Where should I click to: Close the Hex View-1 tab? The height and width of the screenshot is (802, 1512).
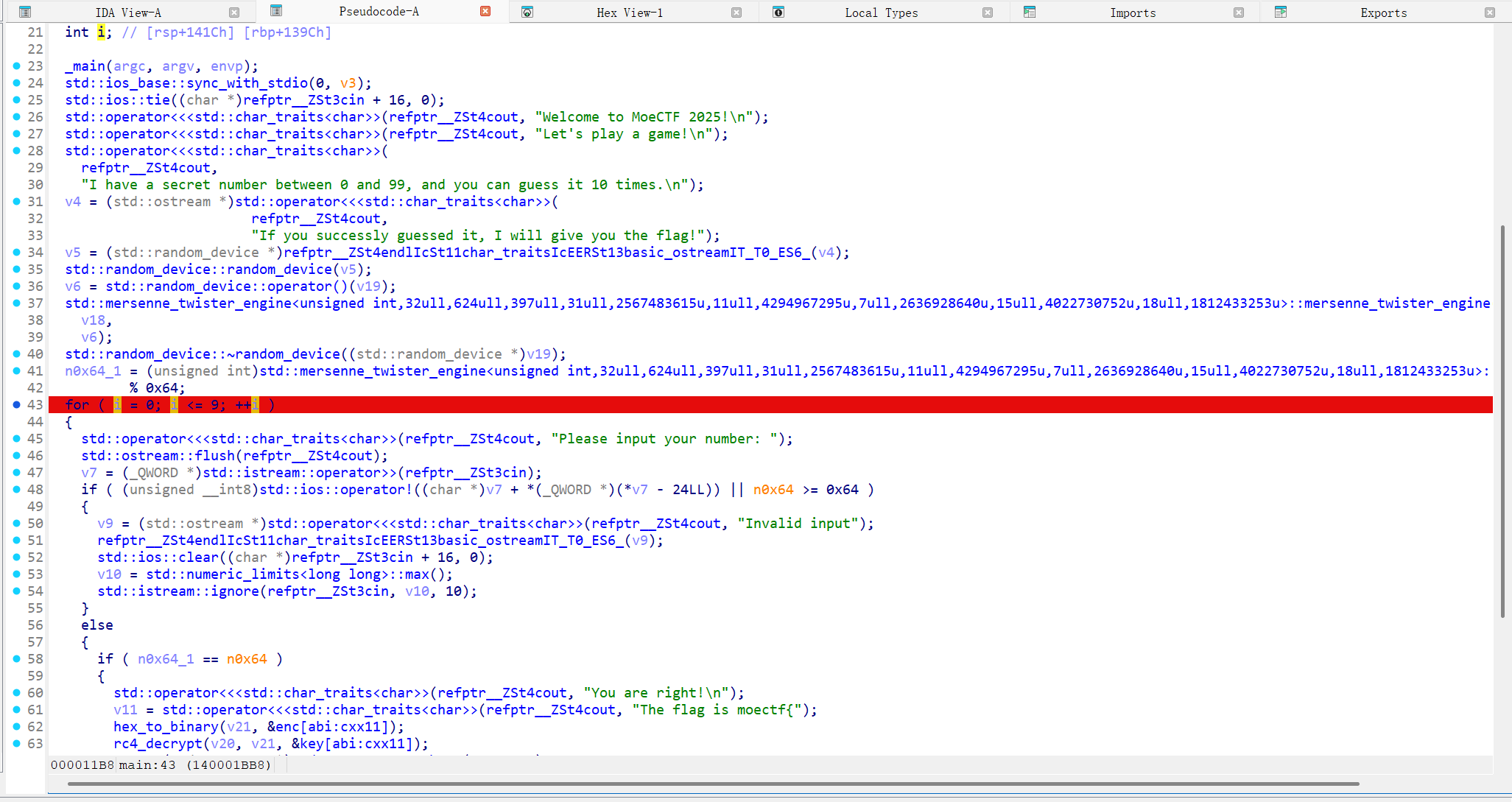click(x=736, y=13)
